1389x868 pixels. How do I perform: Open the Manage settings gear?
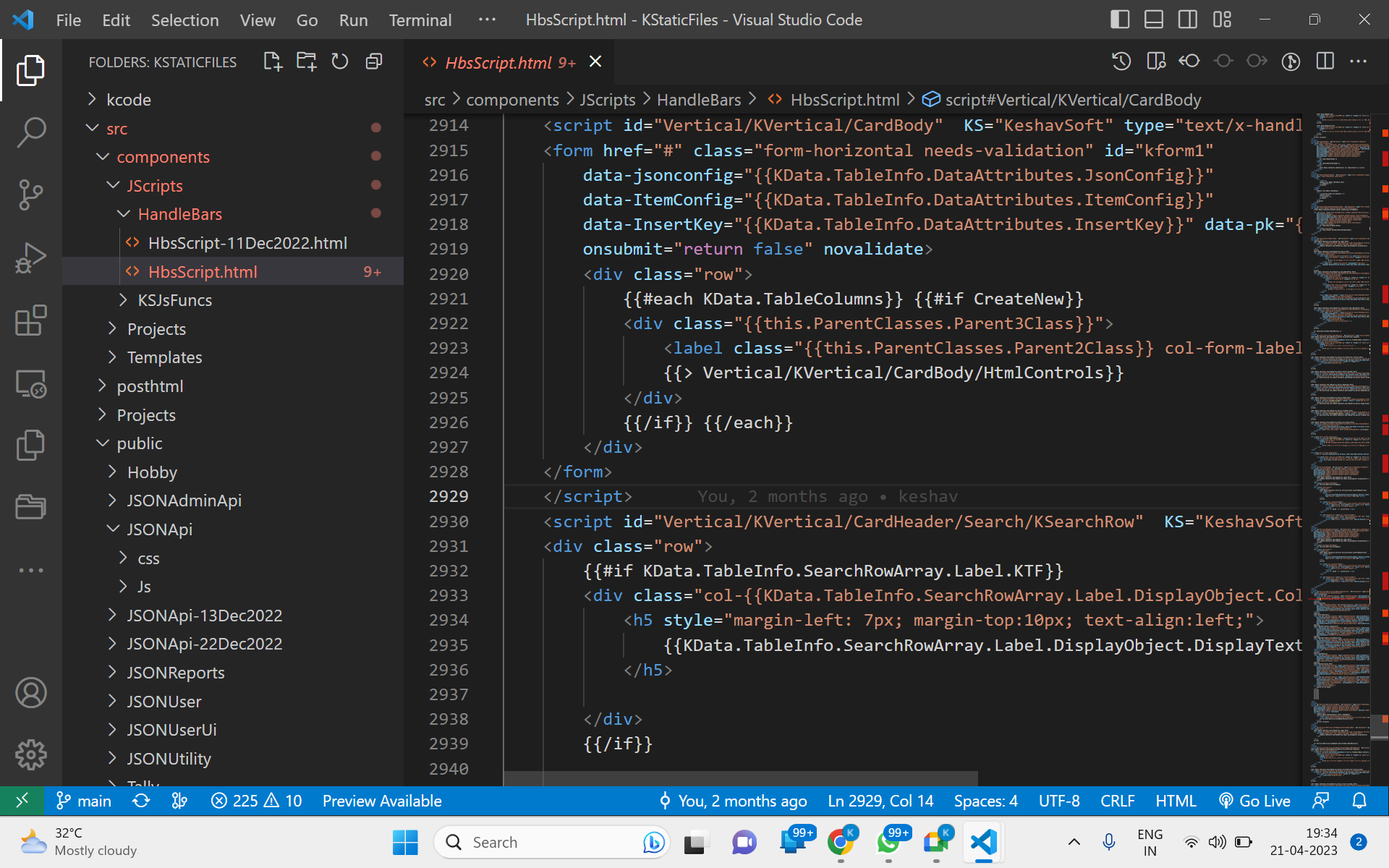[x=31, y=754]
